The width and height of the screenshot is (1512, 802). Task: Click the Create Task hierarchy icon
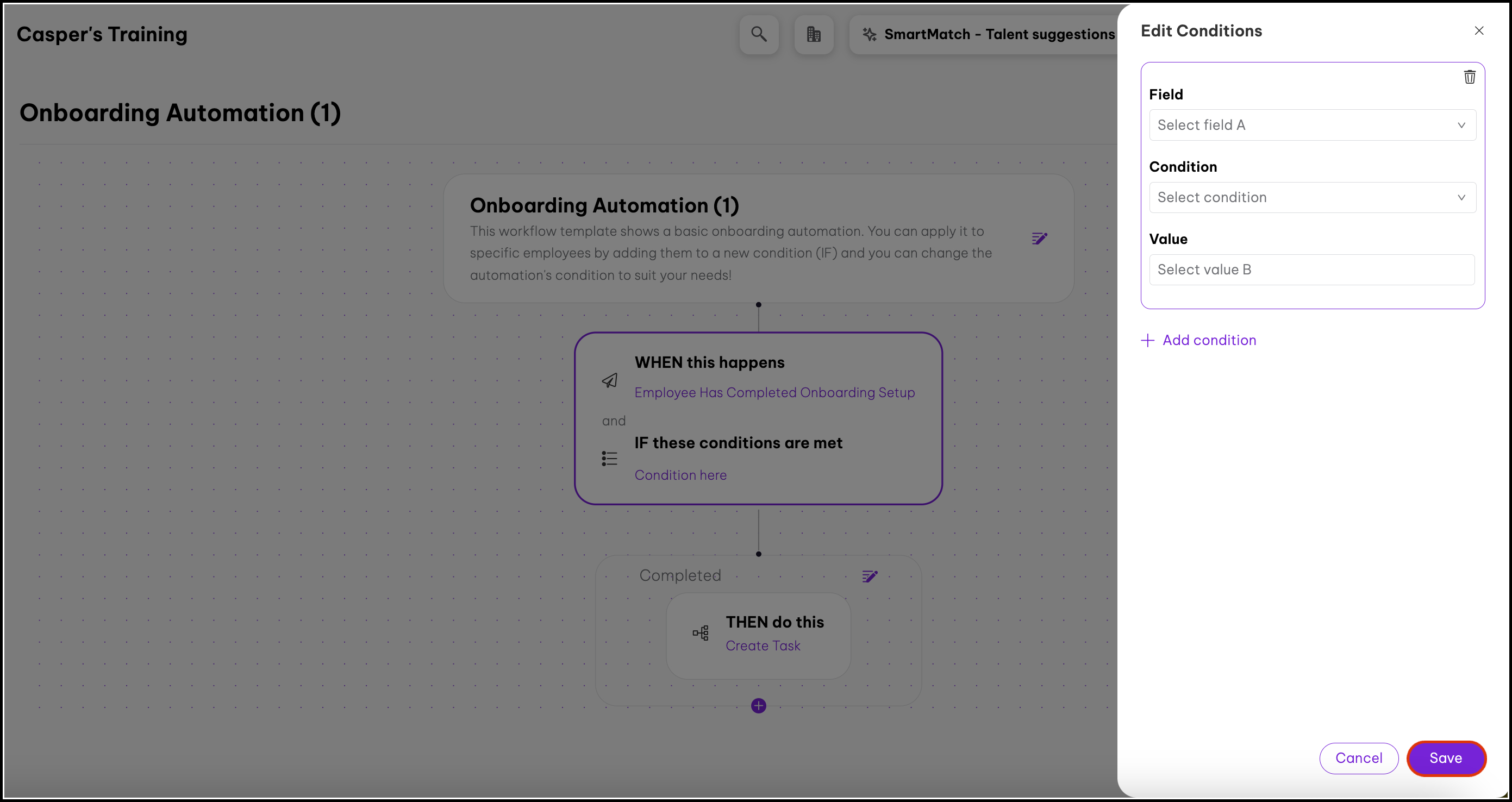(701, 633)
